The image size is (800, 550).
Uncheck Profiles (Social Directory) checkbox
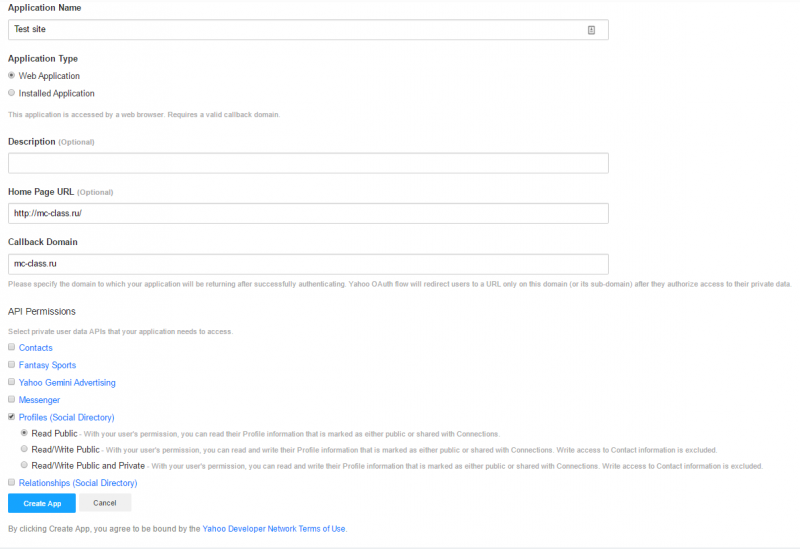tap(11, 416)
